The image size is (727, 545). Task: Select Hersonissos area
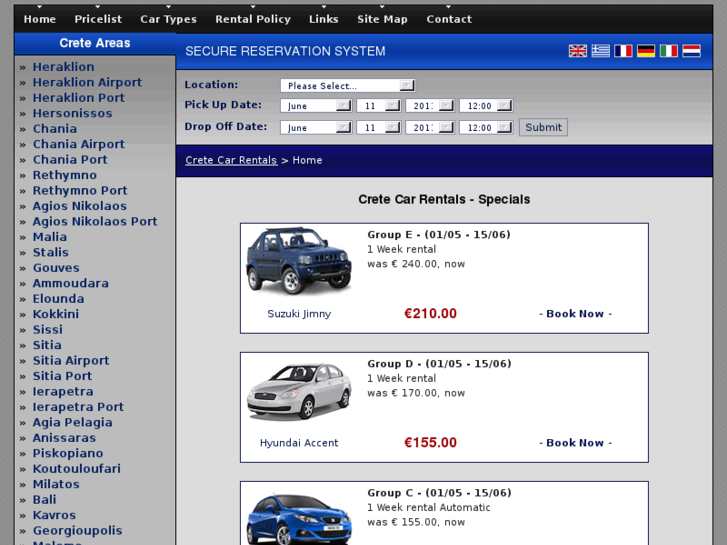click(x=72, y=113)
